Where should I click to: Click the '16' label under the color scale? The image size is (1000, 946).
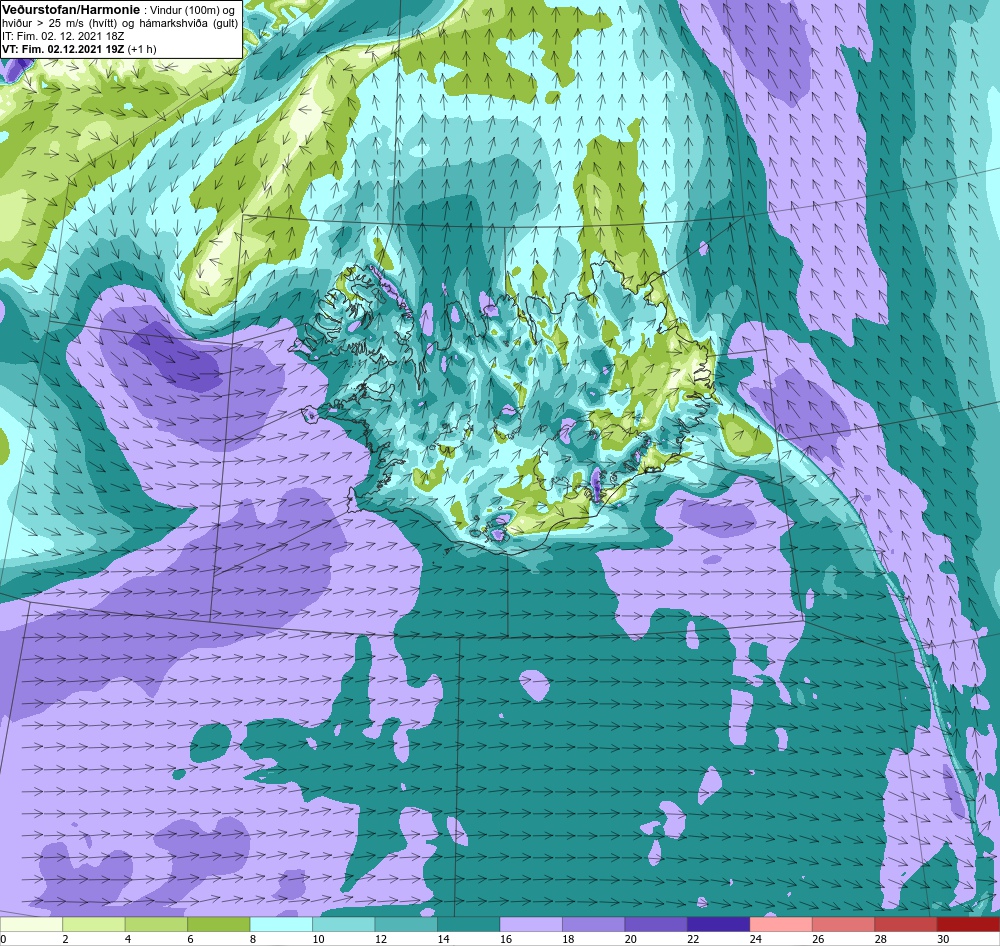(x=506, y=939)
